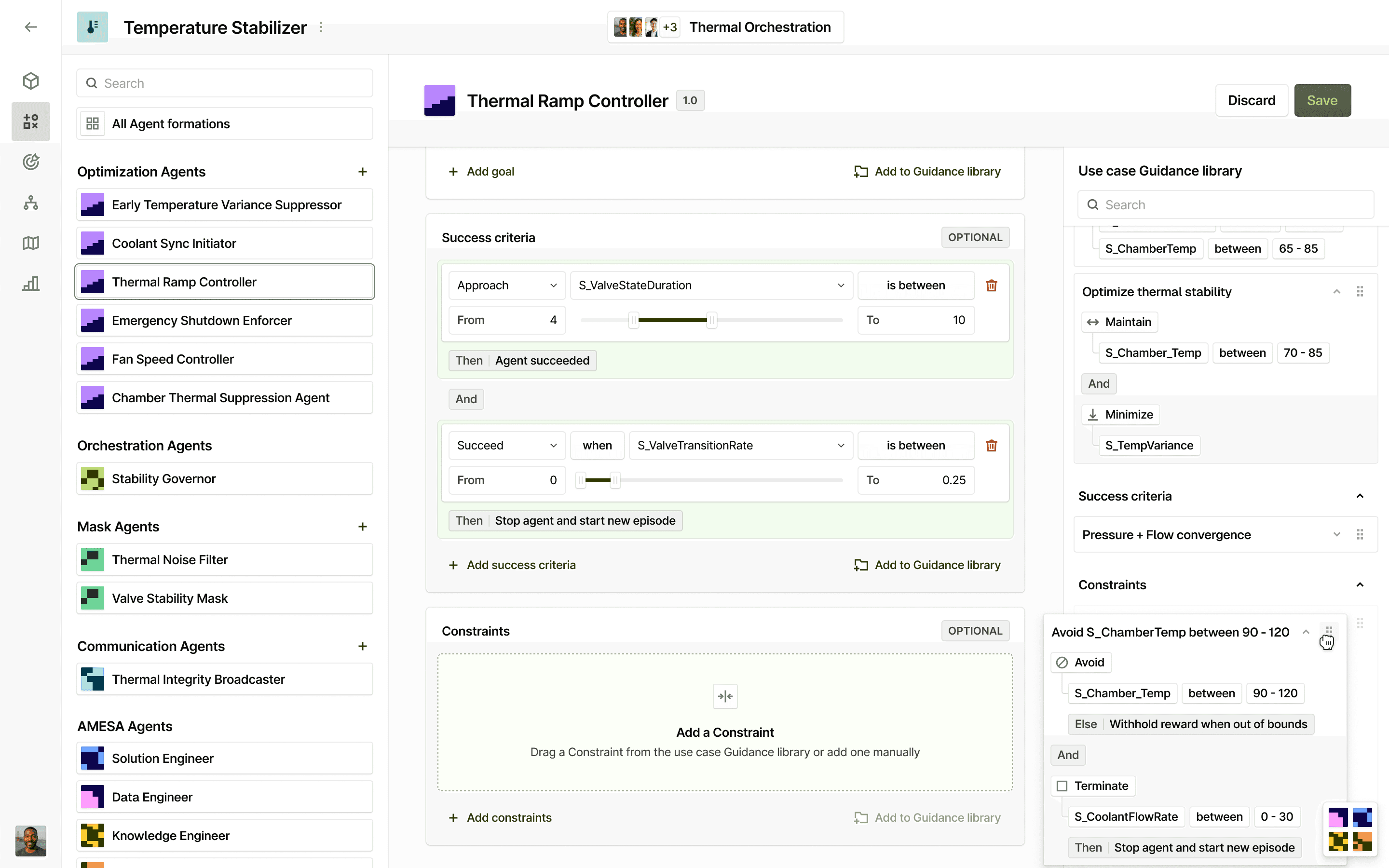
Task: Open the hierarchy view in the sidebar
Action: 30,203
